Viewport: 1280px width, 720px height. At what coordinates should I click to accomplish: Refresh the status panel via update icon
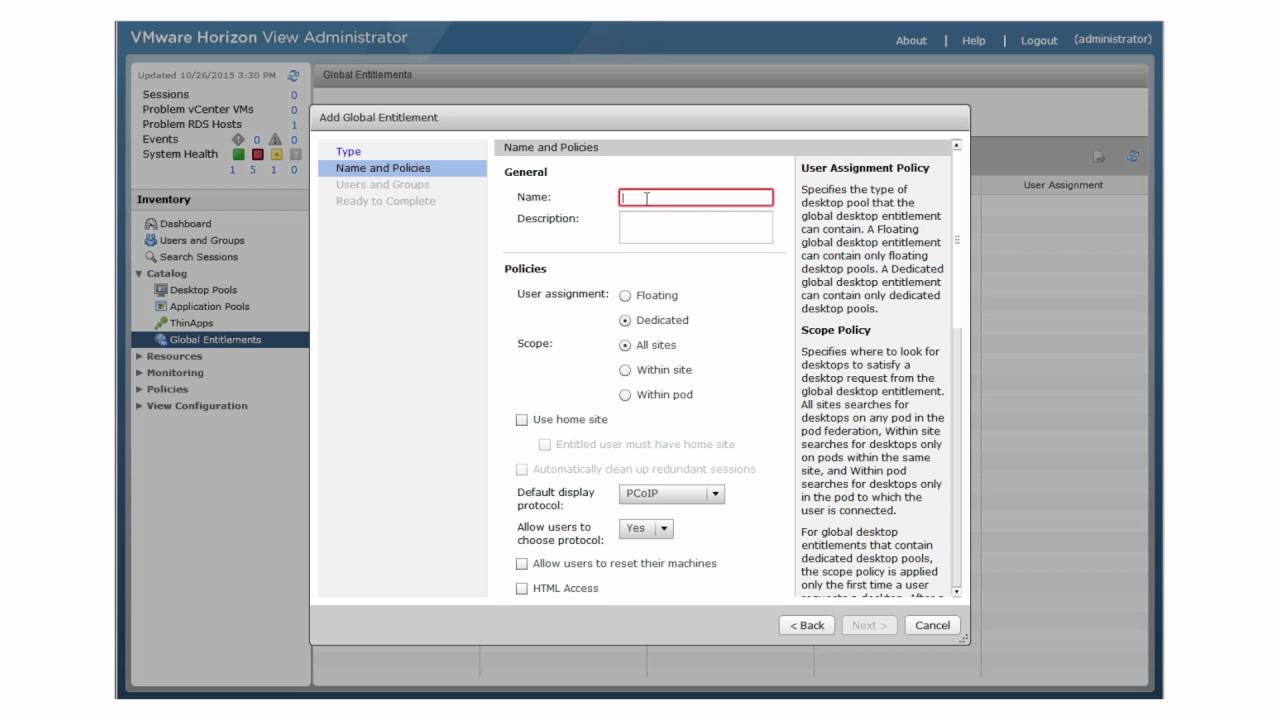pyautogui.click(x=293, y=75)
